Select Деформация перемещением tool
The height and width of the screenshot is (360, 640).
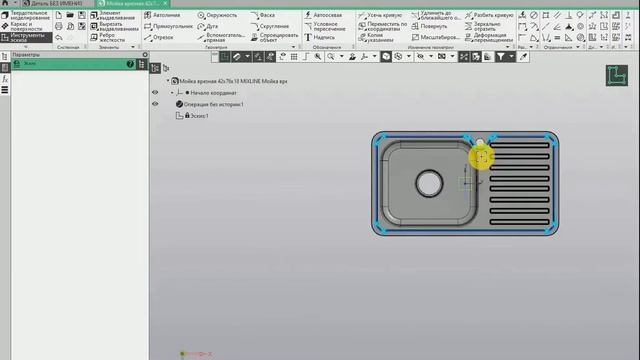click(x=489, y=37)
